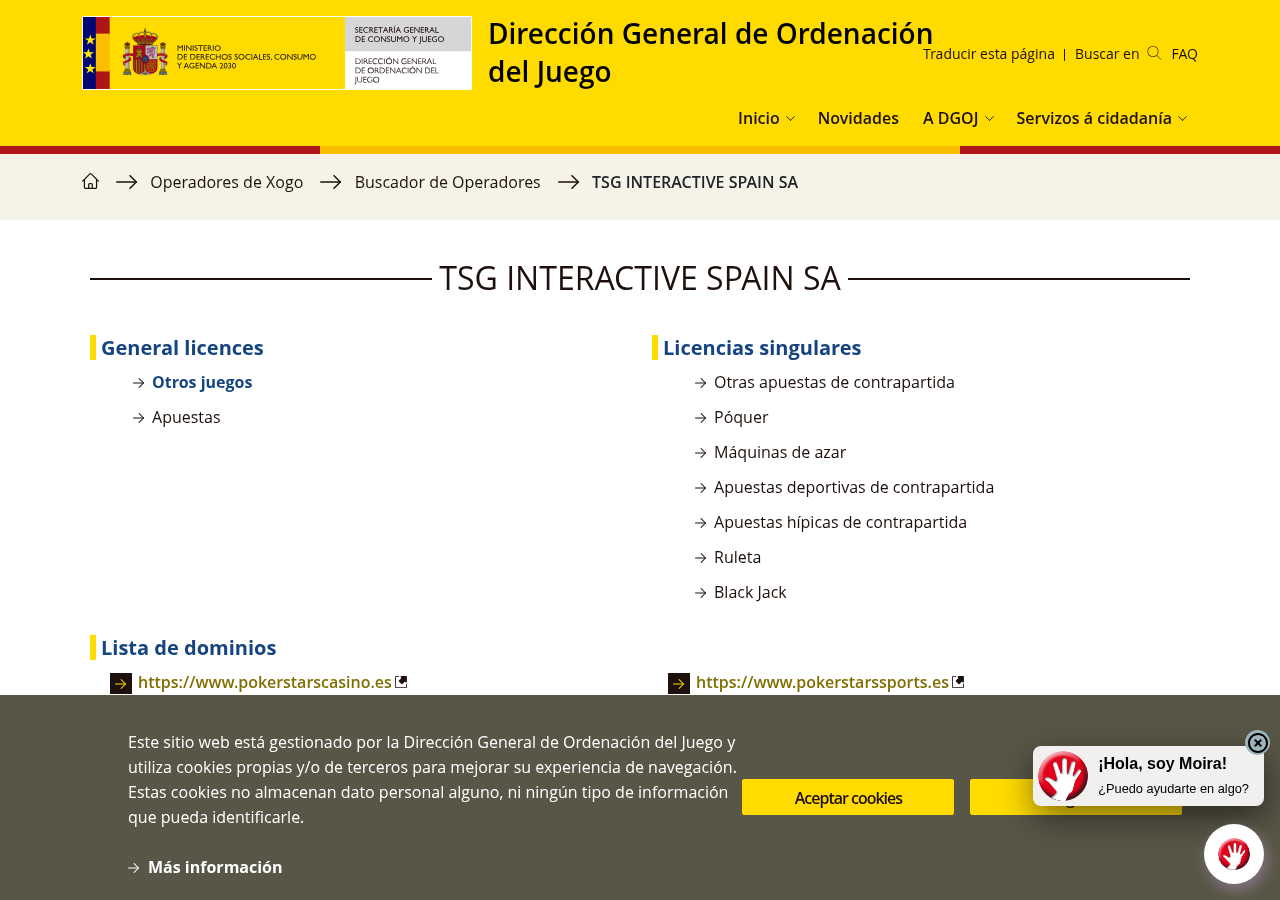Visit https://www.pokerstarssports.es domain link

pos(822,682)
